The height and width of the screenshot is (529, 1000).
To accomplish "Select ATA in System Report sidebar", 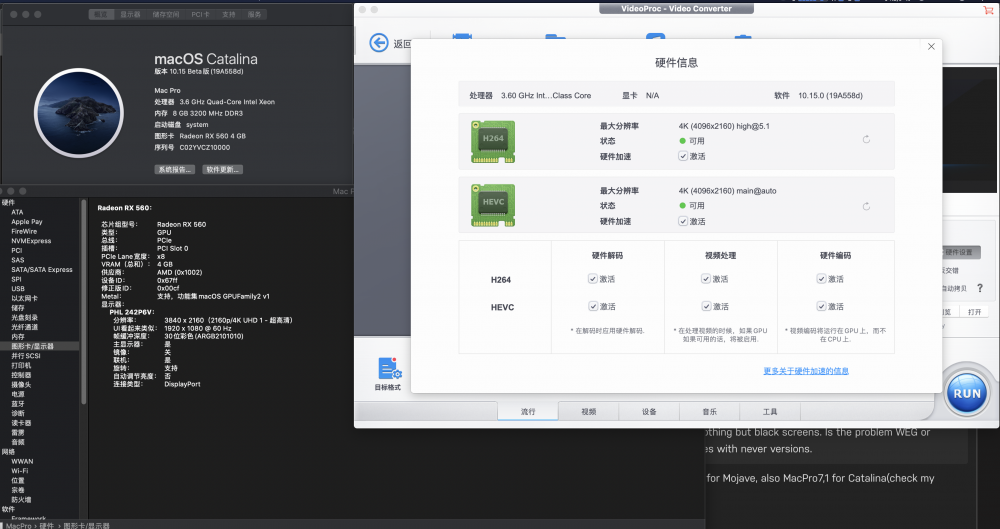I will pos(17,212).
